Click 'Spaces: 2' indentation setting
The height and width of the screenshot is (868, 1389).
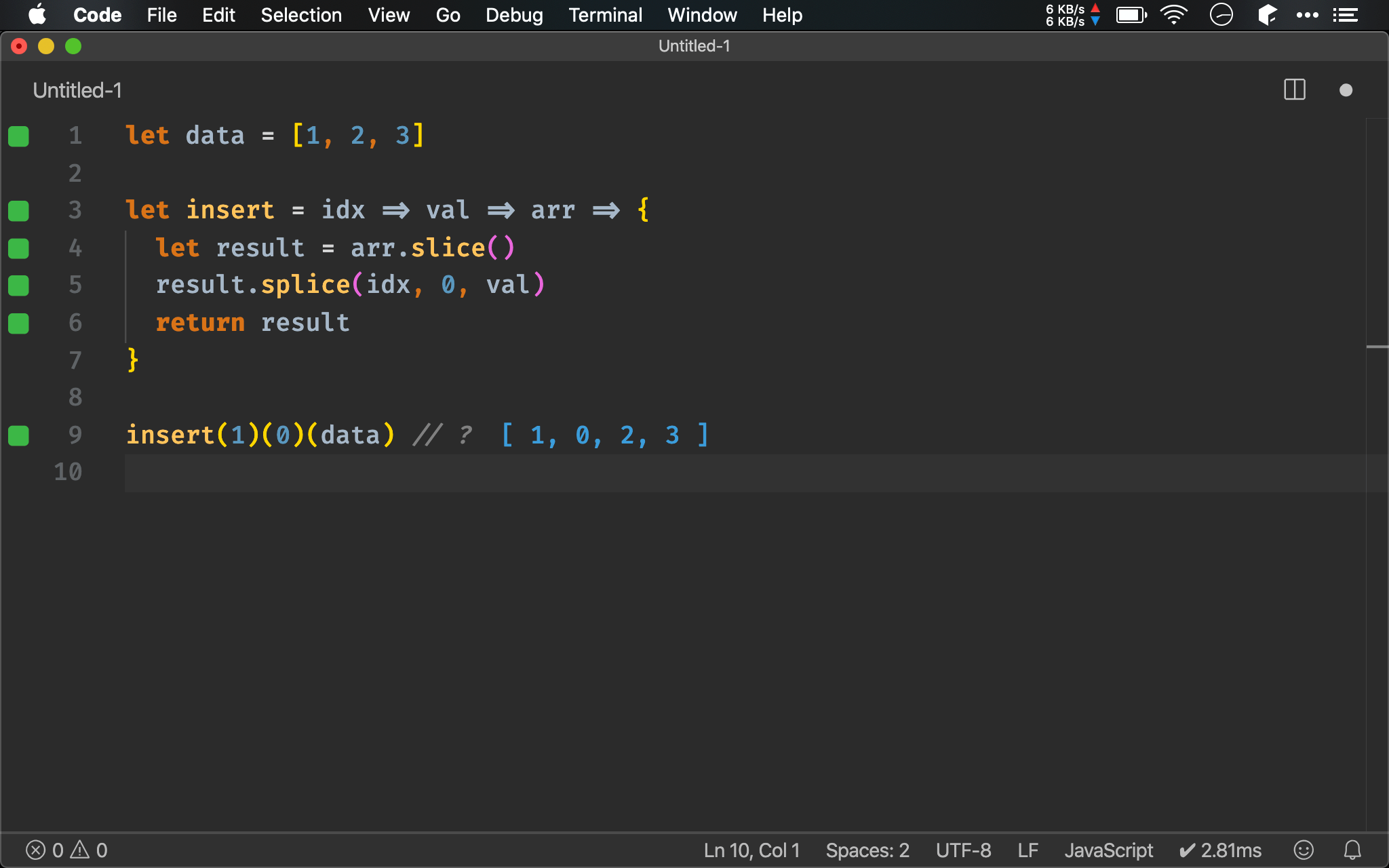pyautogui.click(x=867, y=850)
